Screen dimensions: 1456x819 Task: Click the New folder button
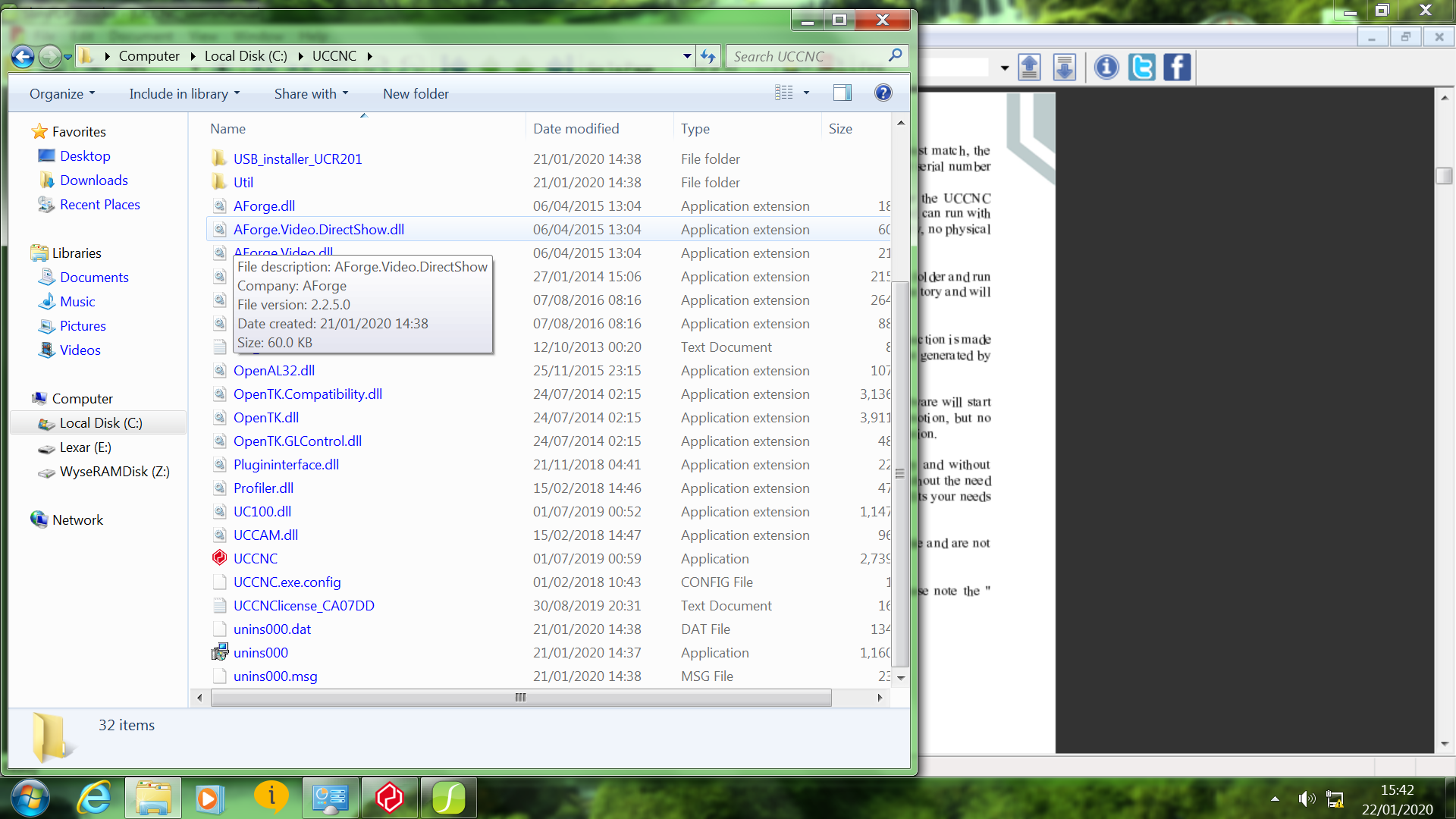416,93
